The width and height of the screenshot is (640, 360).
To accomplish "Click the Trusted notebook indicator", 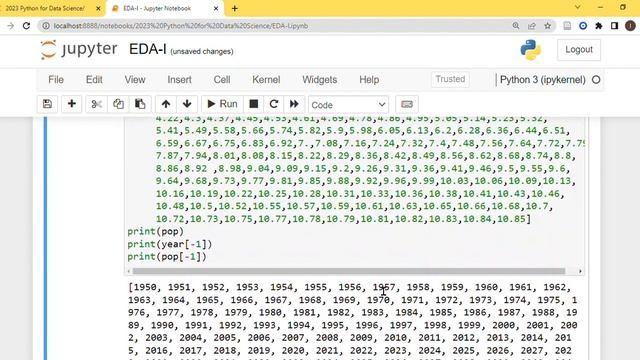I will 450,79.
